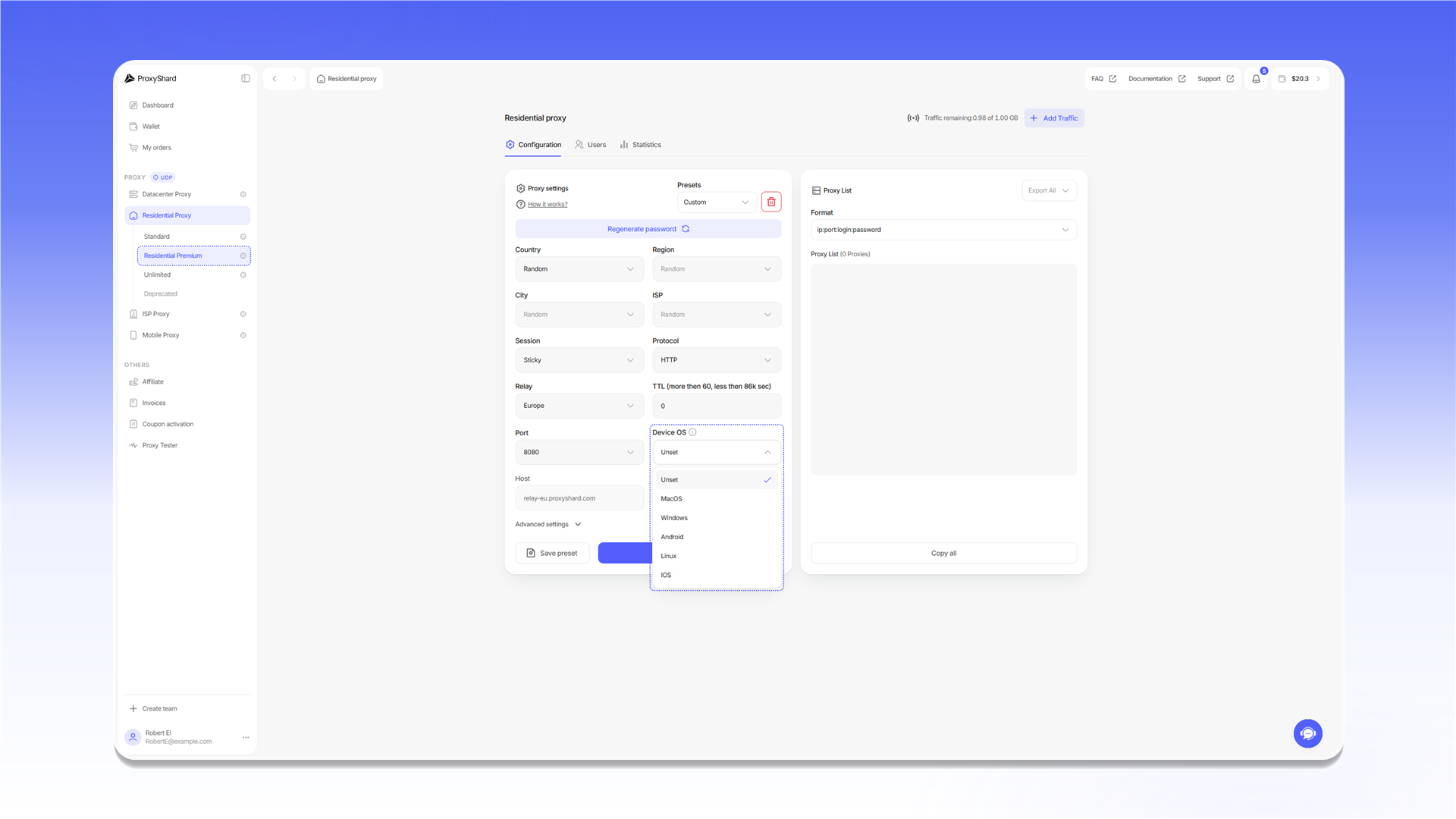The width and height of the screenshot is (1456, 819).
Task: Click info icon next to Mobile Proxy
Action: pyautogui.click(x=243, y=335)
